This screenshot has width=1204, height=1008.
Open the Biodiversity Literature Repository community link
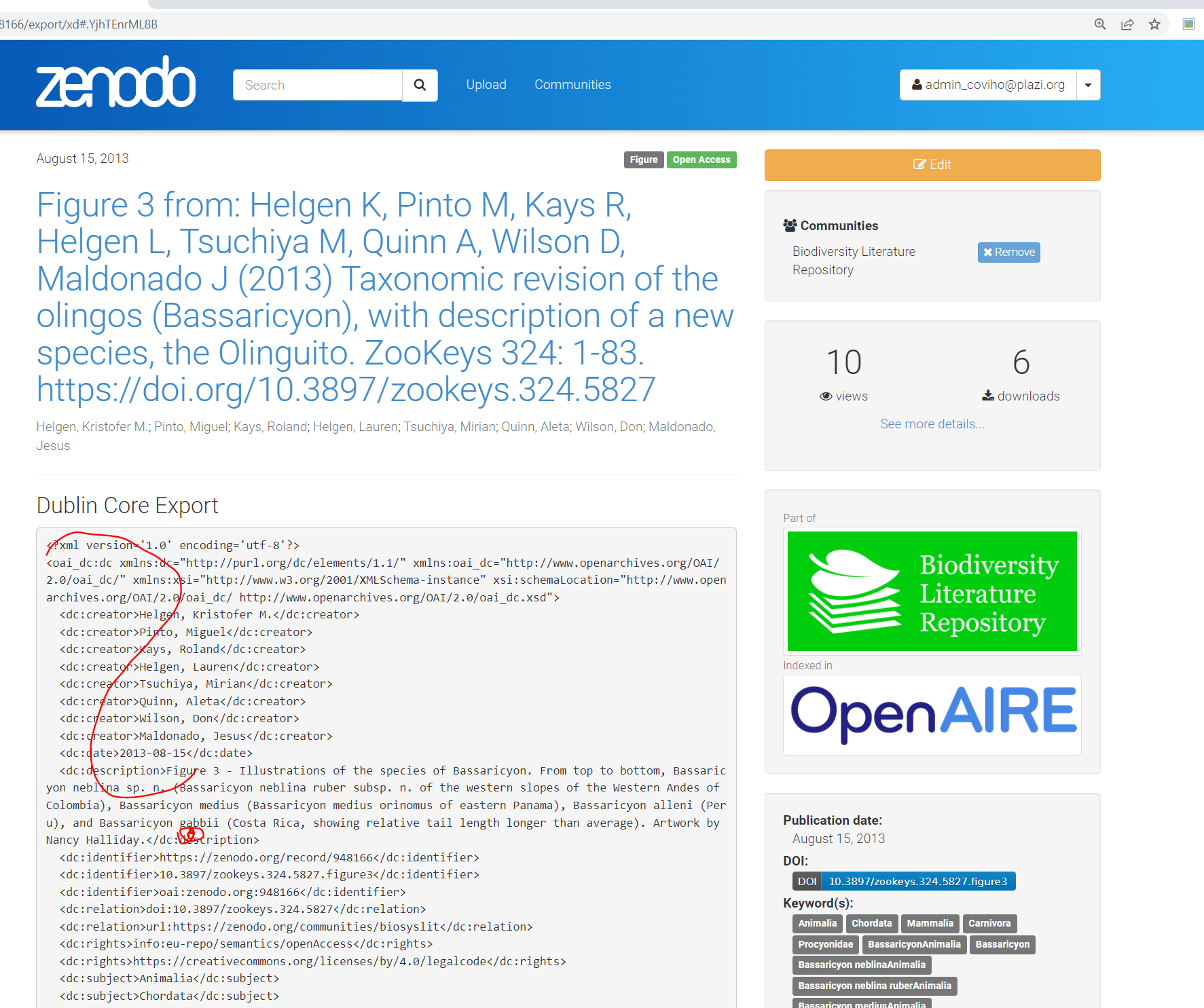[x=854, y=261]
